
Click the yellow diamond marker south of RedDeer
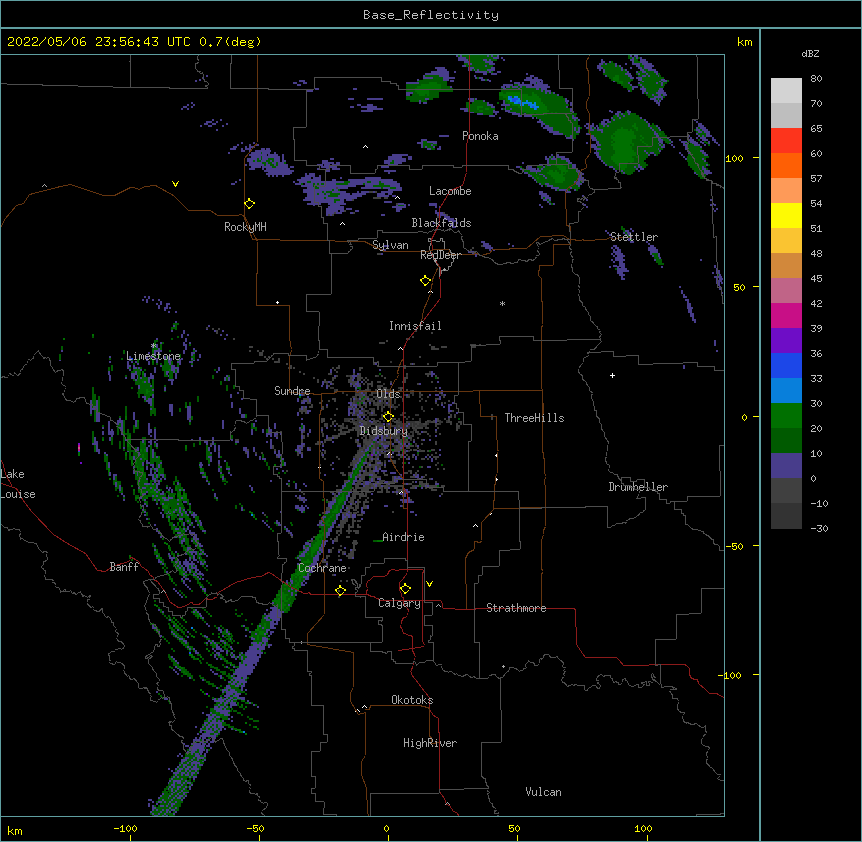point(426,281)
